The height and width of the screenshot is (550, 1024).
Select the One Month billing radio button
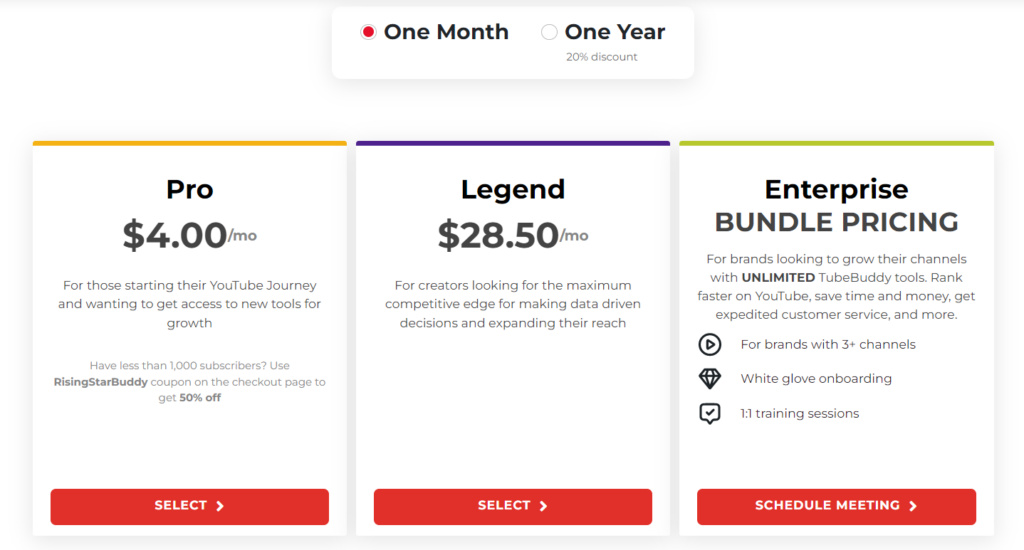pos(368,32)
